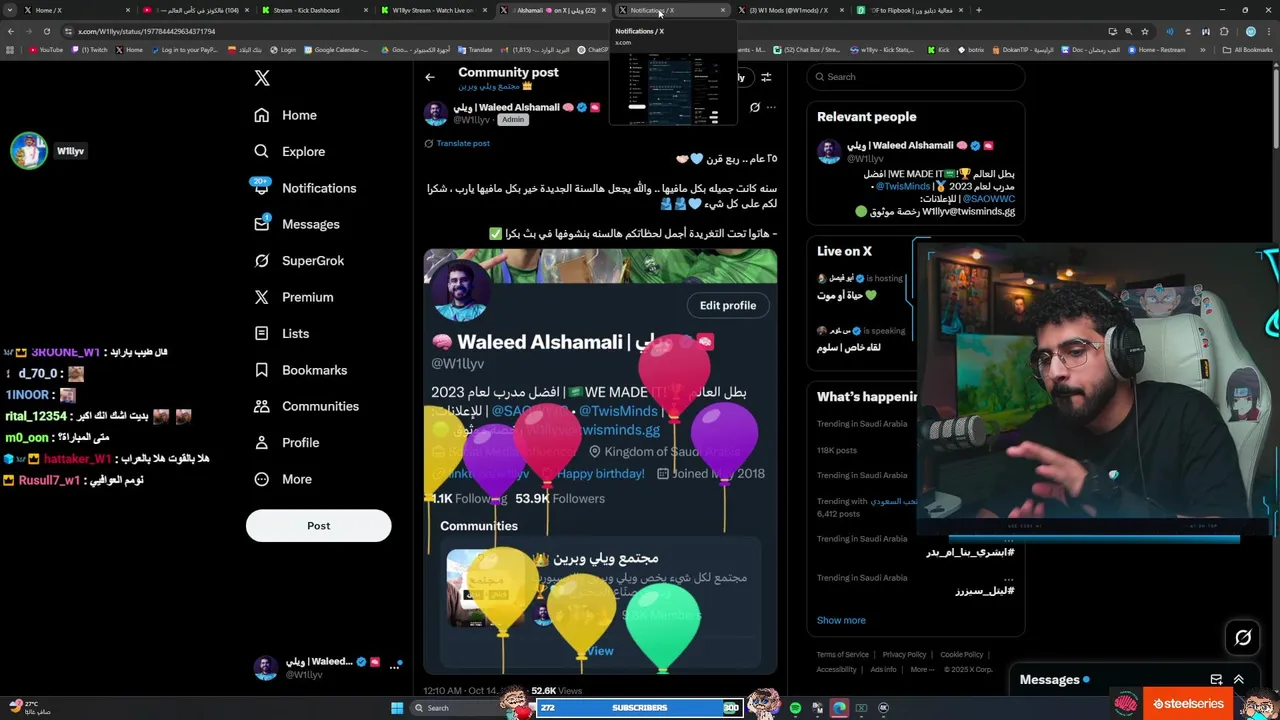Open the Accessibility footer link

836,669
